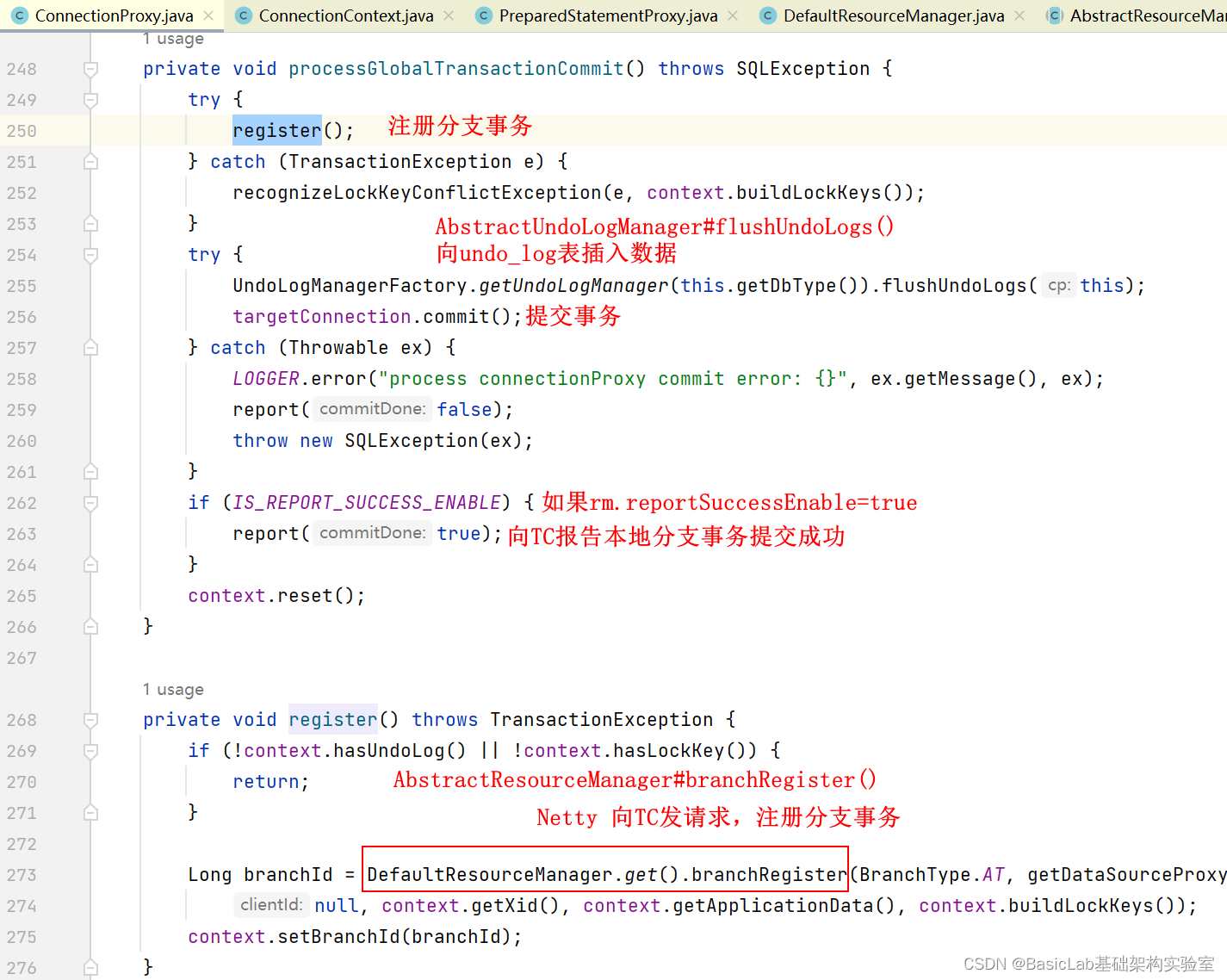
Task: Click flushUndoLogs method call
Action: tap(954, 286)
